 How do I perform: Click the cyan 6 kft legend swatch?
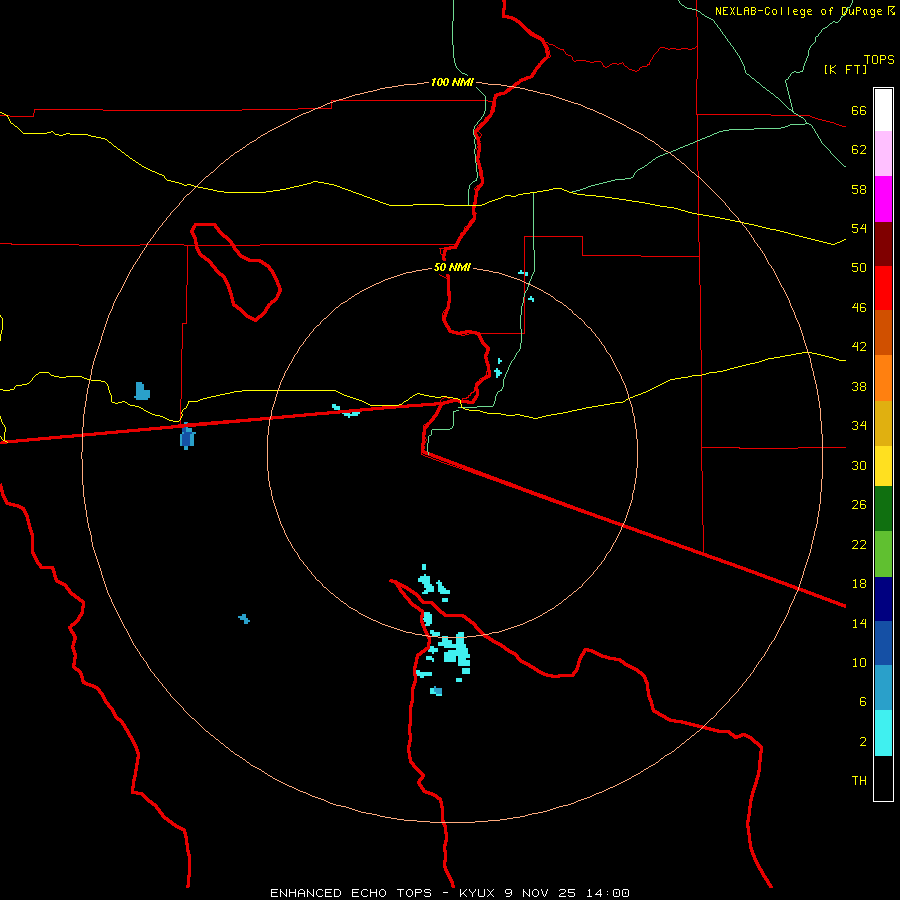(883, 733)
